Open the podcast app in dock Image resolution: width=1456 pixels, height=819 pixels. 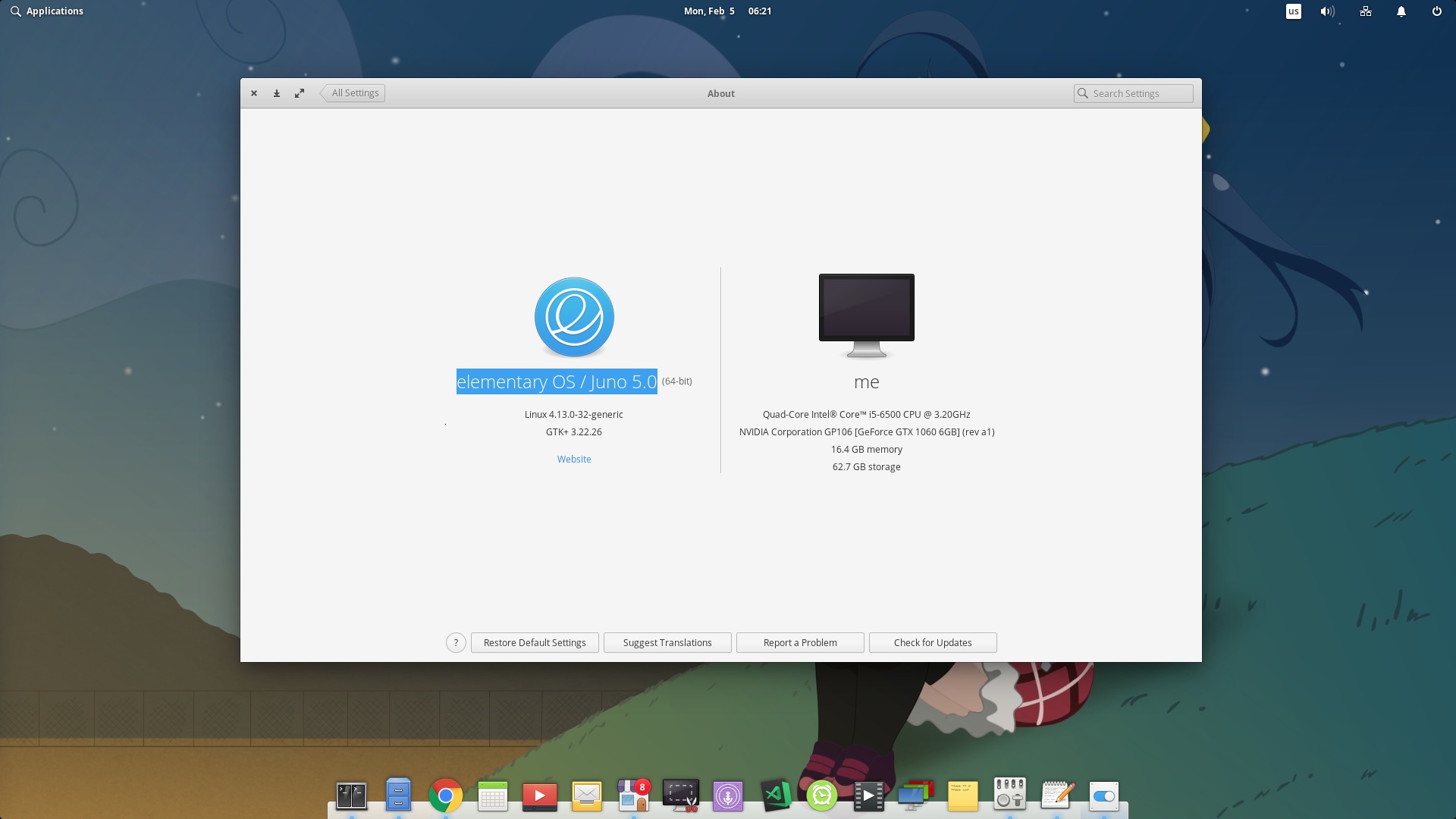click(x=728, y=796)
